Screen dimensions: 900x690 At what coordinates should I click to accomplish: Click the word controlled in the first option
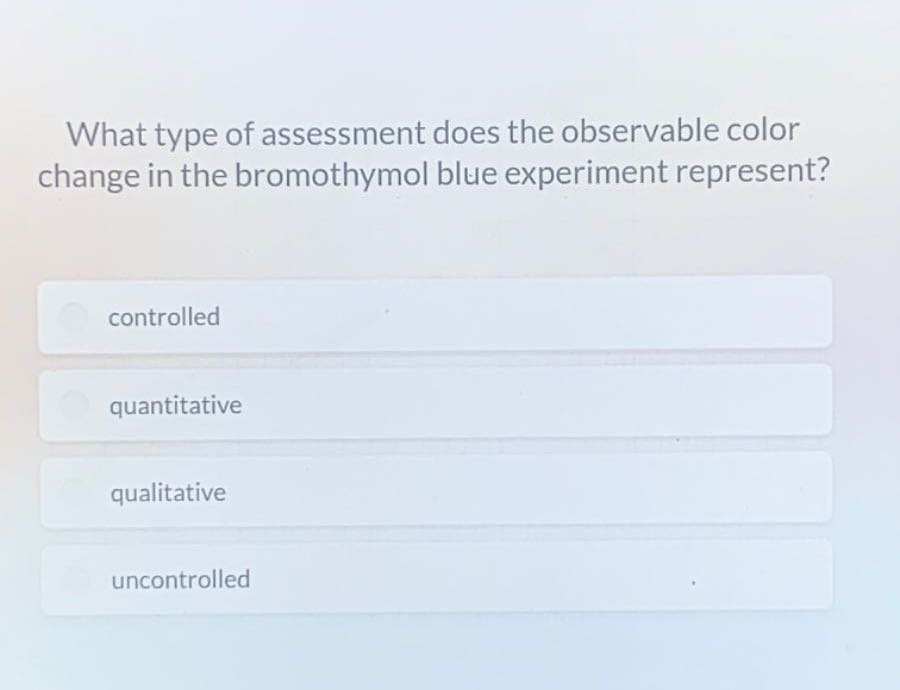point(164,317)
